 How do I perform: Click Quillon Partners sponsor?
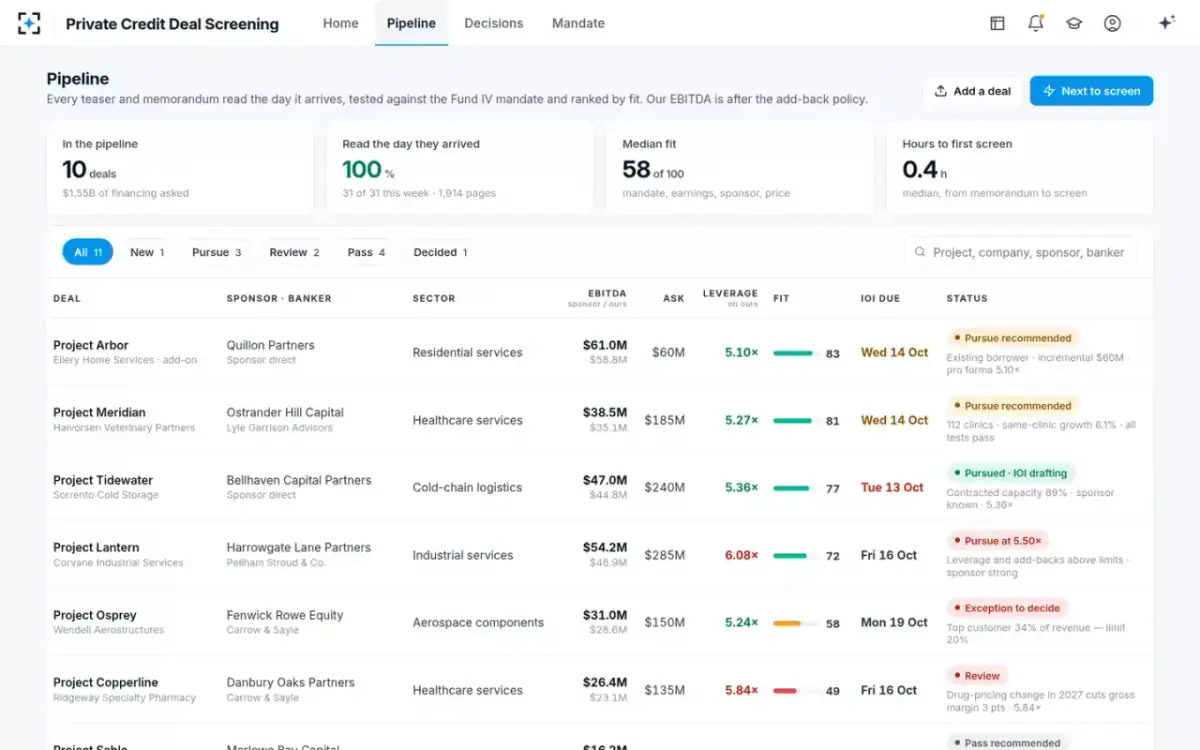click(270, 345)
